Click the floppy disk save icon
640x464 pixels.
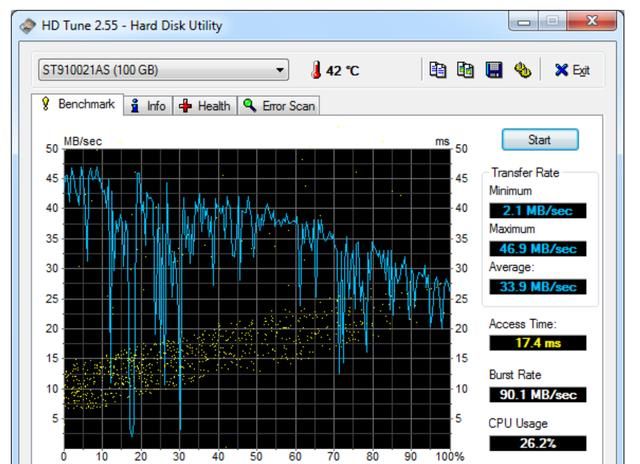tap(493, 70)
